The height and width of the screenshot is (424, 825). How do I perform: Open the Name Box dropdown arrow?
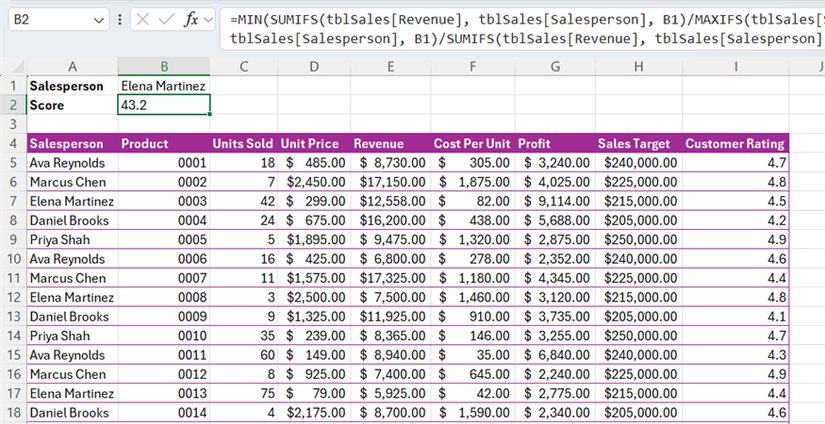point(98,21)
